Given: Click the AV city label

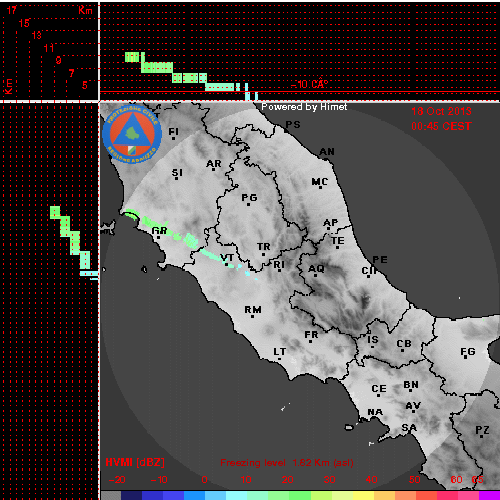Looking at the screenshot, I should (x=413, y=406).
